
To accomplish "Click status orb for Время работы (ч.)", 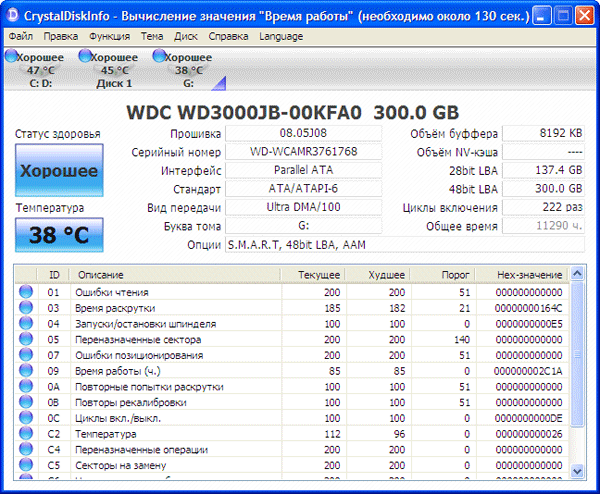I will (x=26, y=370).
